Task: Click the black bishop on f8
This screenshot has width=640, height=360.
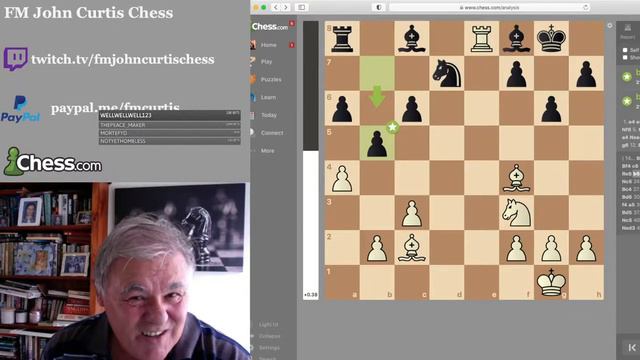Action: 516,38
